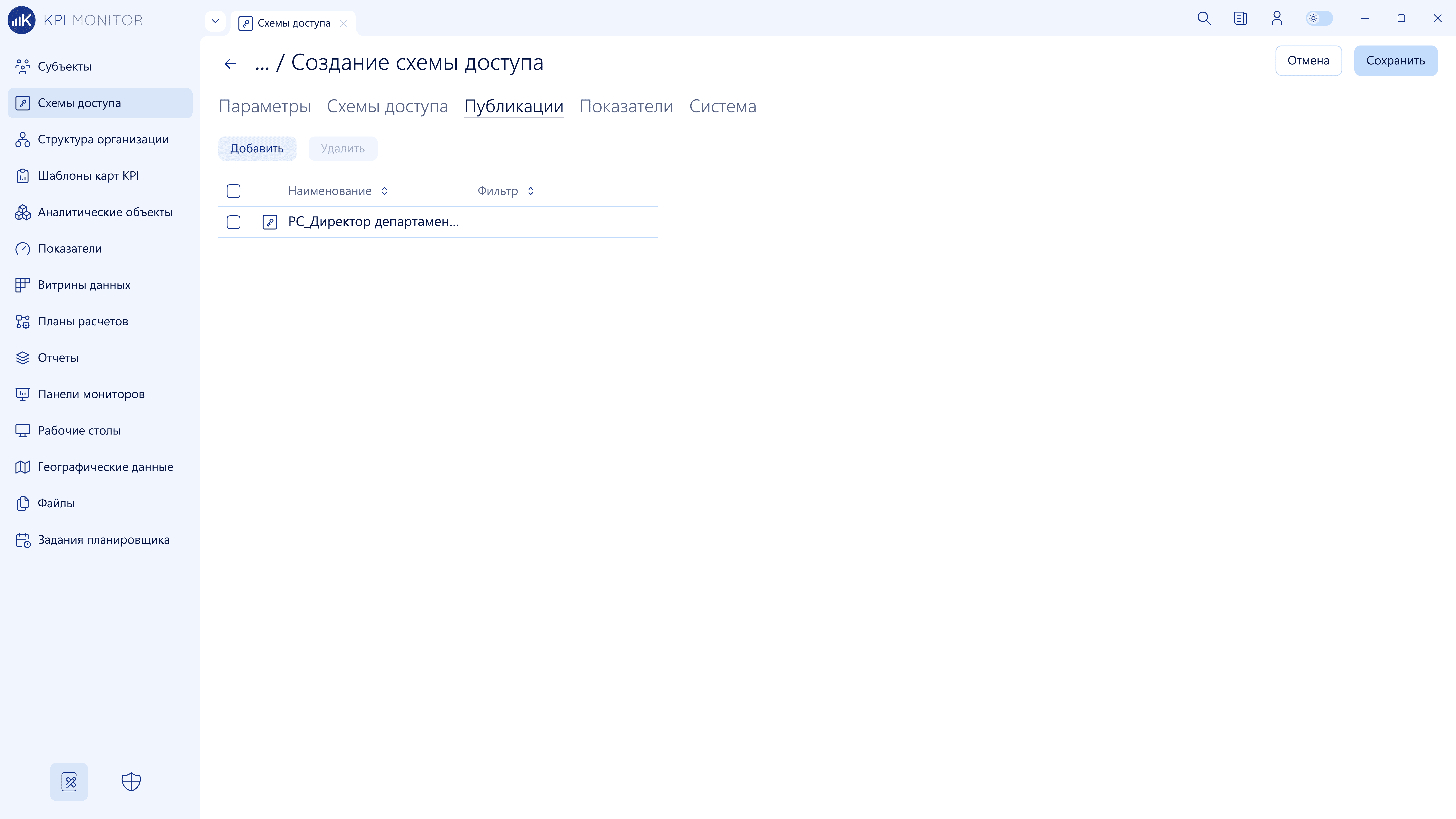1456x819 pixels.
Task: Open Структура организации in the sidebar
Action: click(x=100, y=140)
